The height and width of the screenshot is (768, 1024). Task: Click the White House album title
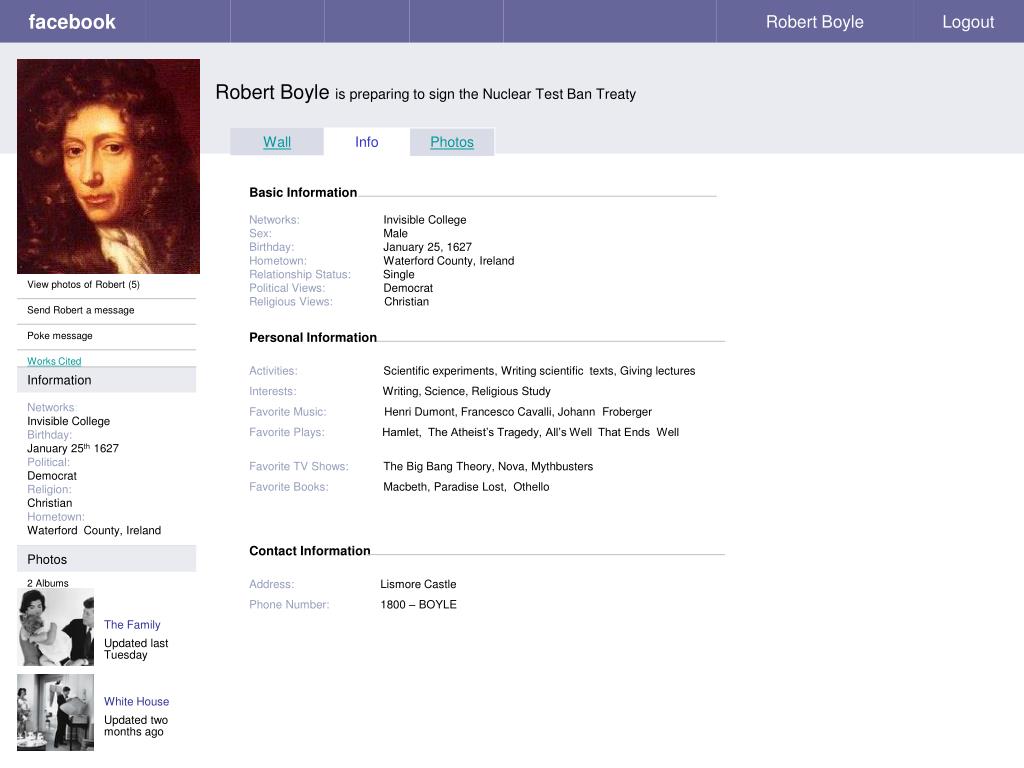tap(136, 701)
